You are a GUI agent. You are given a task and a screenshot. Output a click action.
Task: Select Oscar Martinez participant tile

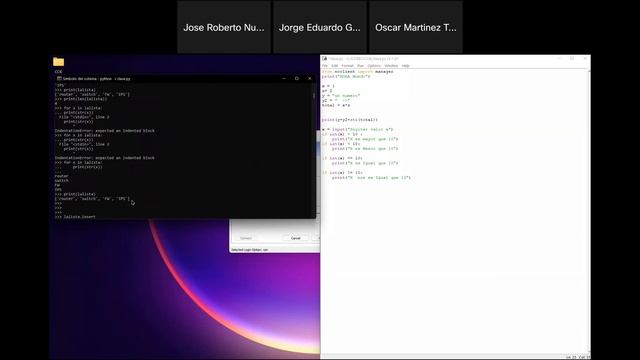tap(416, 27)
